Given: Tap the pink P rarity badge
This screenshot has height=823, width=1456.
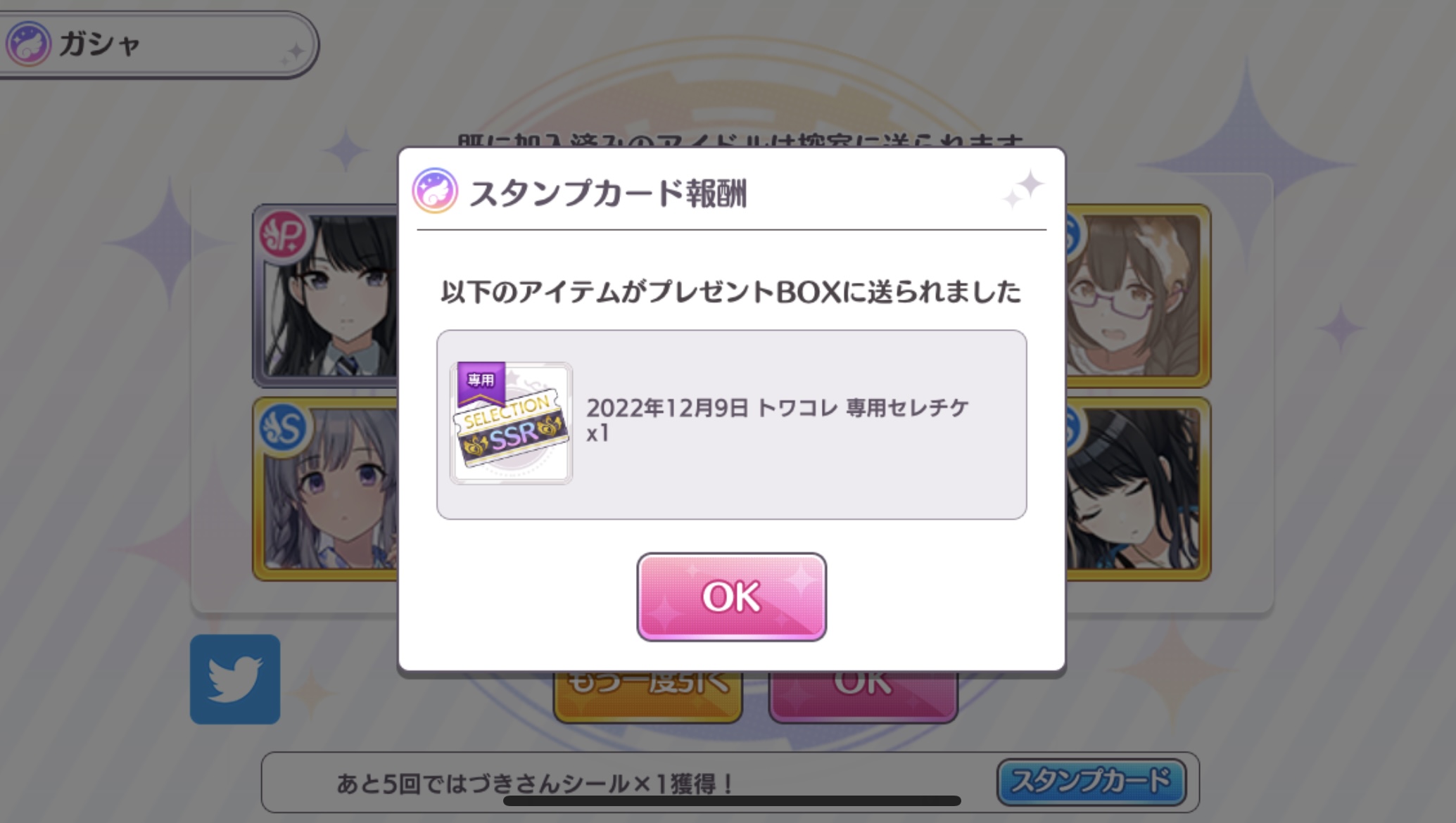Looking at the screenshot, I should (x=283, y=235).
